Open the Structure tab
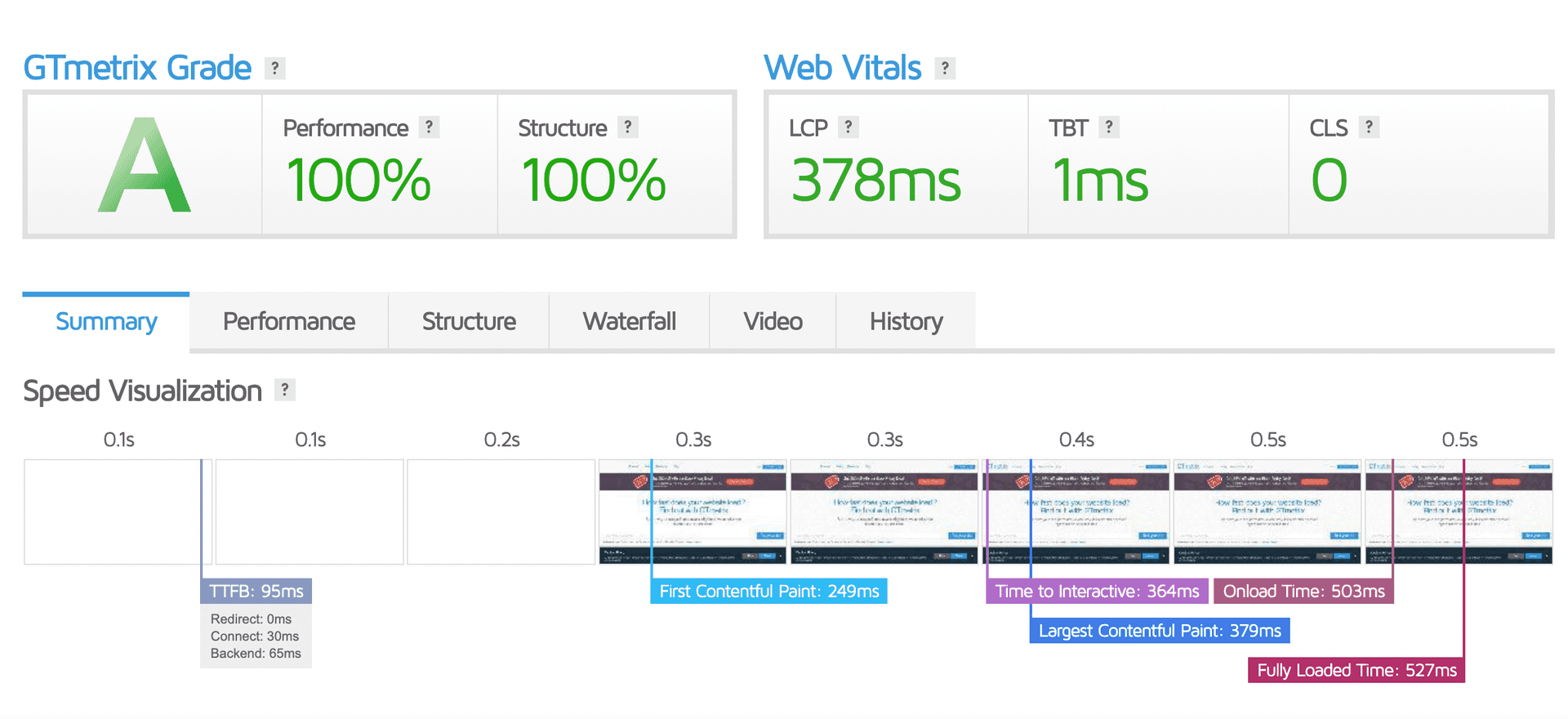The width and height of the screenshot is (1568, 719). click(x=469, y=322)
